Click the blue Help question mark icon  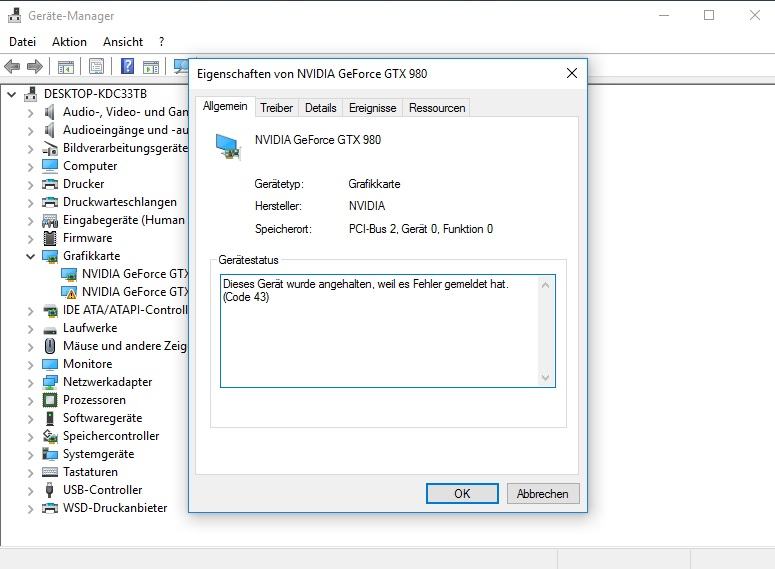coord(127,66)
